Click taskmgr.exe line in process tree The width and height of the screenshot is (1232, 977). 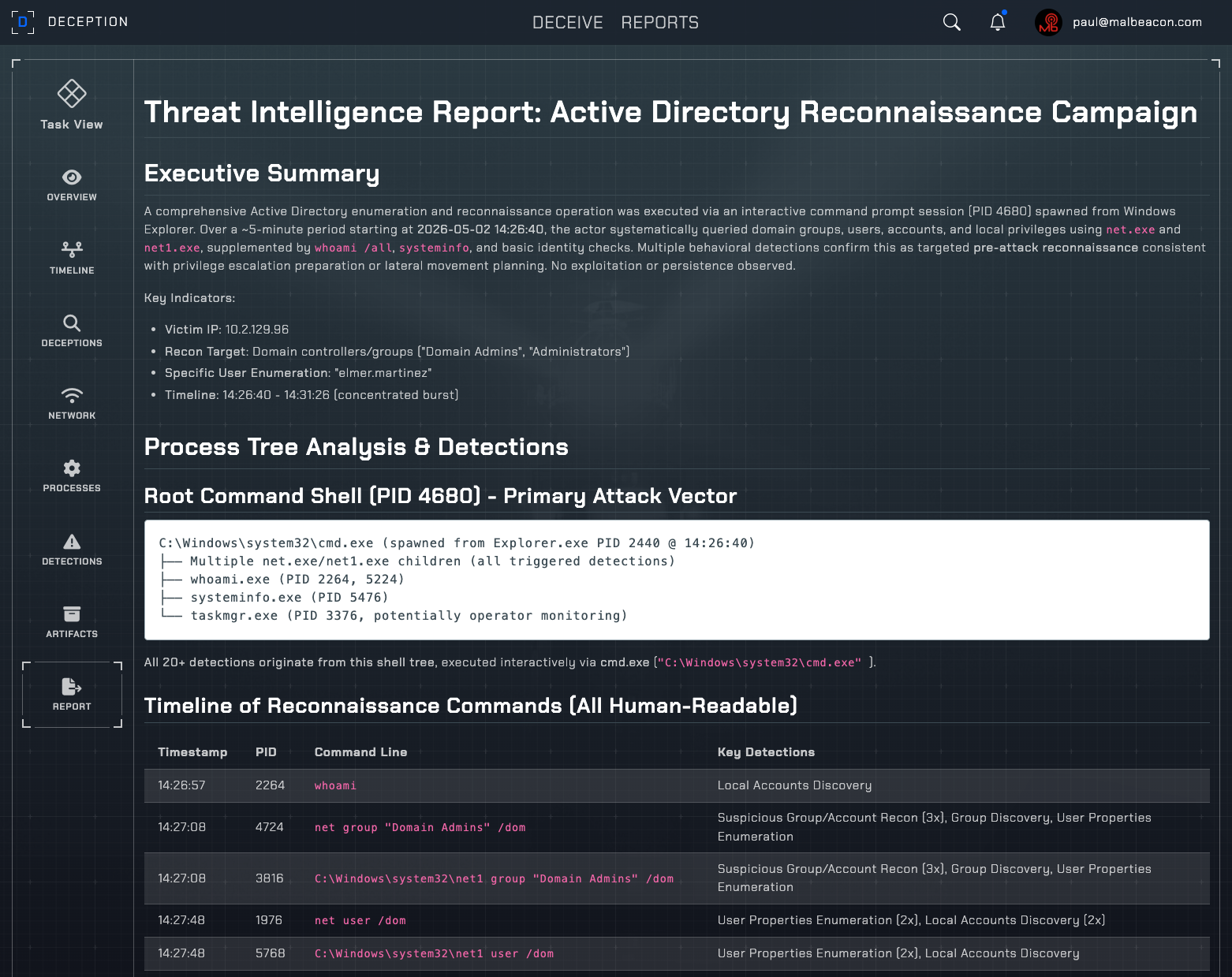[x=394, y=616]
